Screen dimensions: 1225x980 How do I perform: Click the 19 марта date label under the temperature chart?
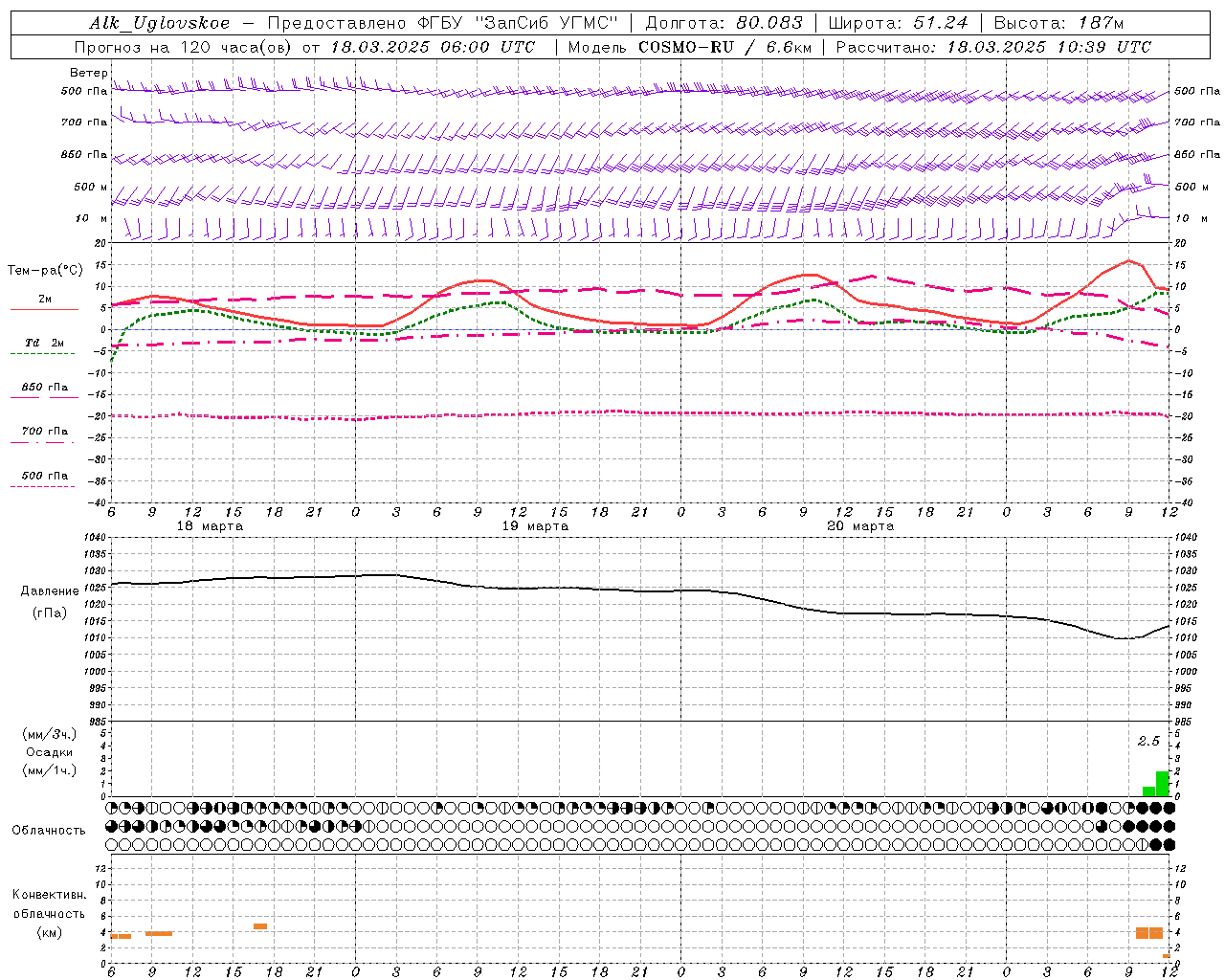pos(535,526)
